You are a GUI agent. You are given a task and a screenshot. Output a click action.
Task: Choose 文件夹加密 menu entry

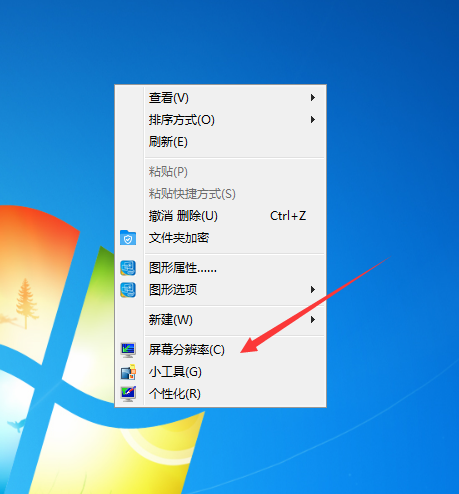click(220, 238)
